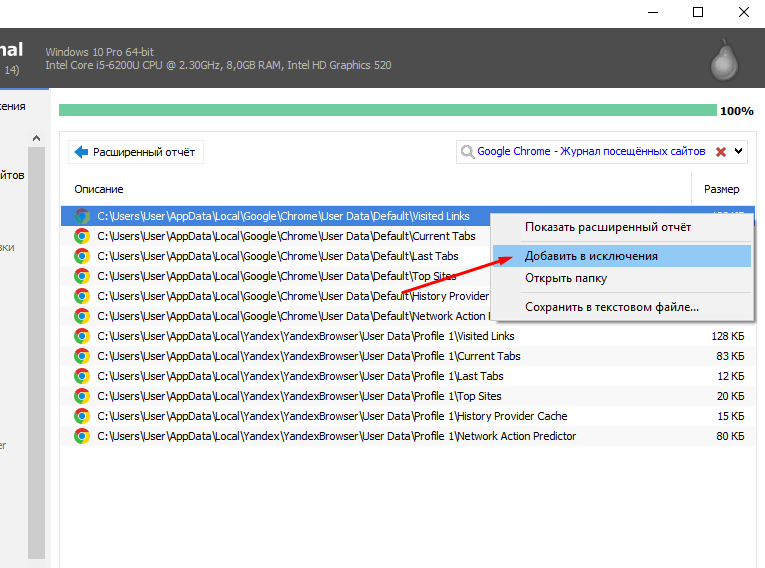Click the sidebar vertical scrollbar track
Image resolution: width=765 pixels, height=568 pixels.
[36, 352]
